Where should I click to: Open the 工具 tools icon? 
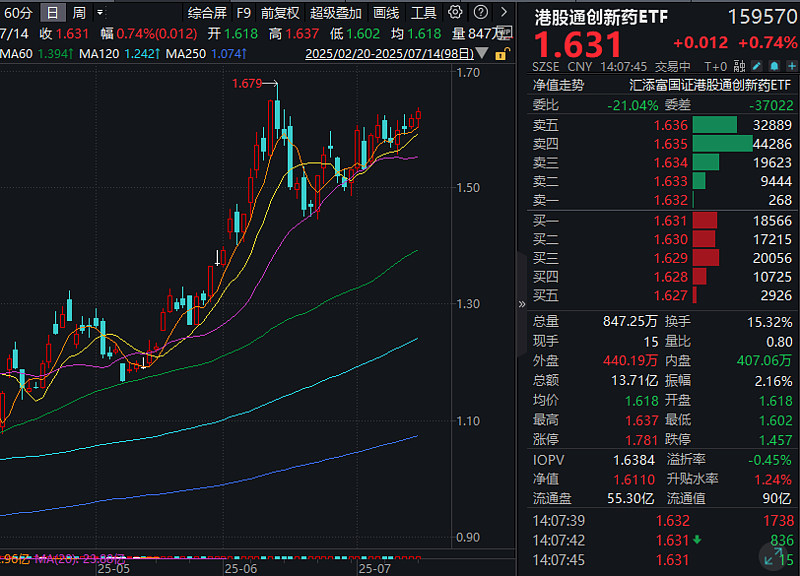(425, 13)
